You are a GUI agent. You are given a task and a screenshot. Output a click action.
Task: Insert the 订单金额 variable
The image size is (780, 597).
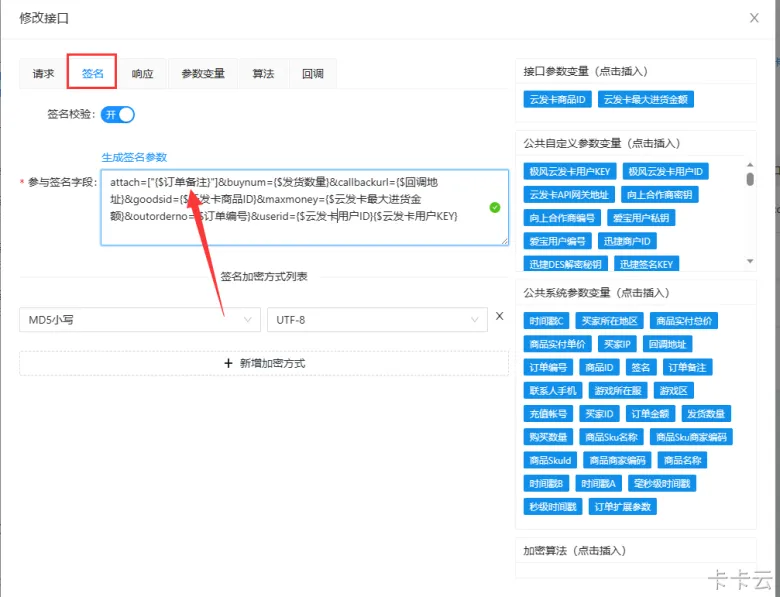point(650,413)
